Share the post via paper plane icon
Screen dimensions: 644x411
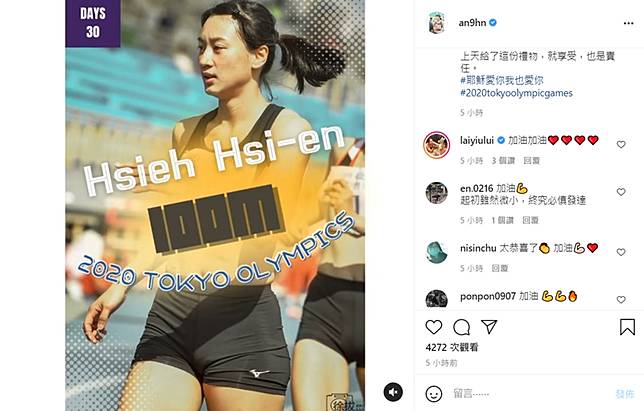489,327
